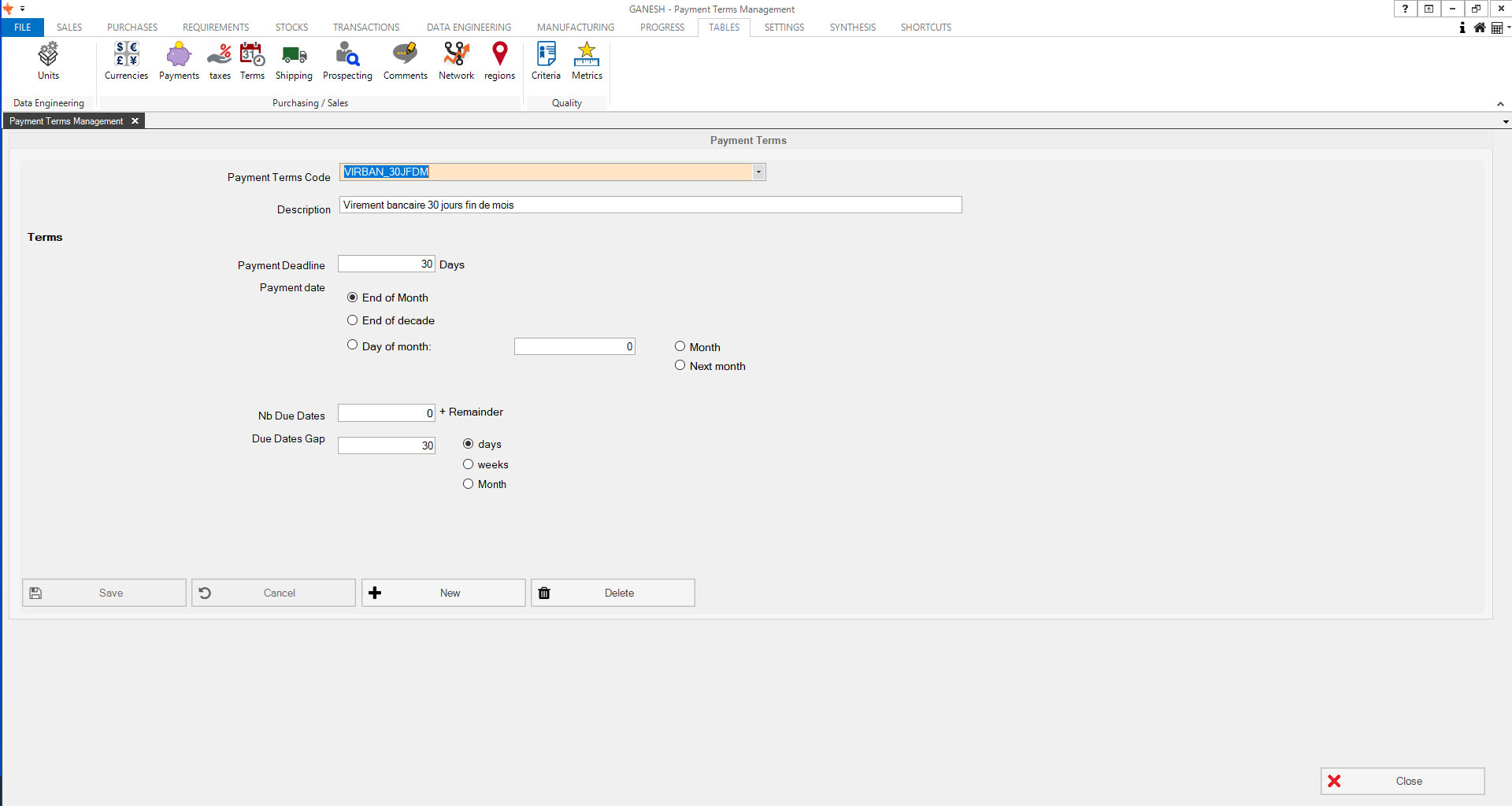Screen dimensions: 1512x806
Task: Click the Save button
Action: tap(104, 593)
